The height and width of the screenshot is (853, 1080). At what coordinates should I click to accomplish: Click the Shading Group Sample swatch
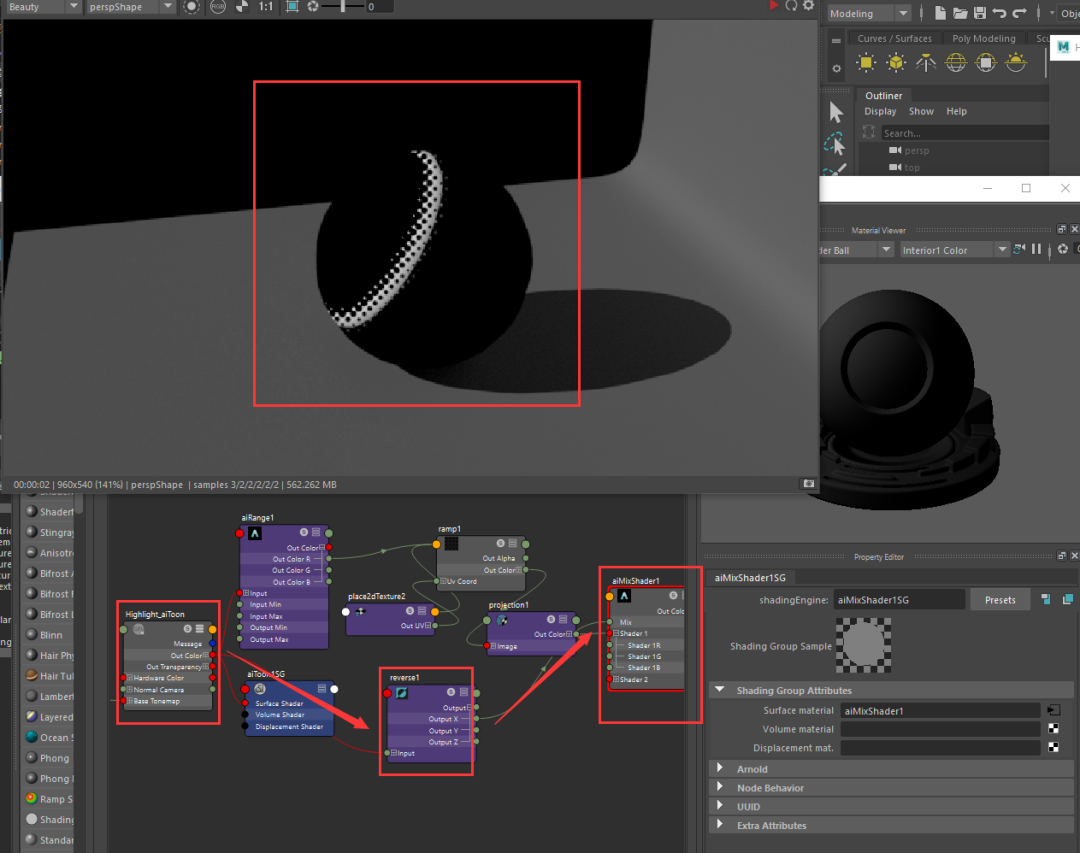pyautogui.click(x=863, y=645)
